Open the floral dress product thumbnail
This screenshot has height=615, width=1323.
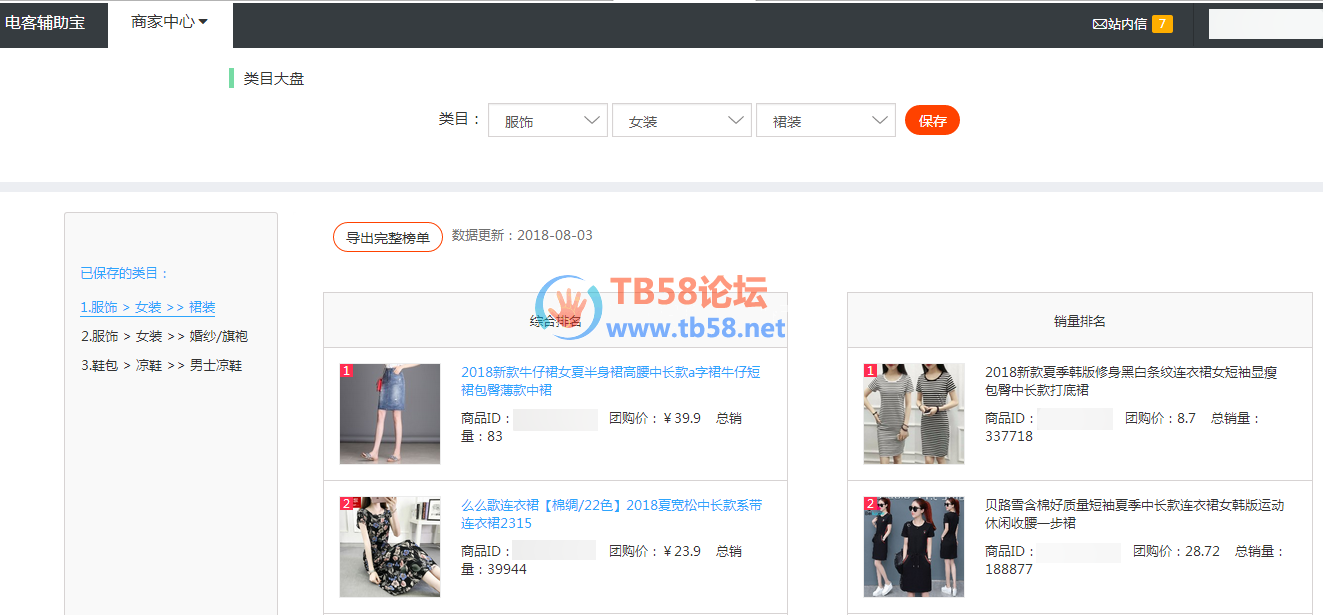click(x=390, y=547)
